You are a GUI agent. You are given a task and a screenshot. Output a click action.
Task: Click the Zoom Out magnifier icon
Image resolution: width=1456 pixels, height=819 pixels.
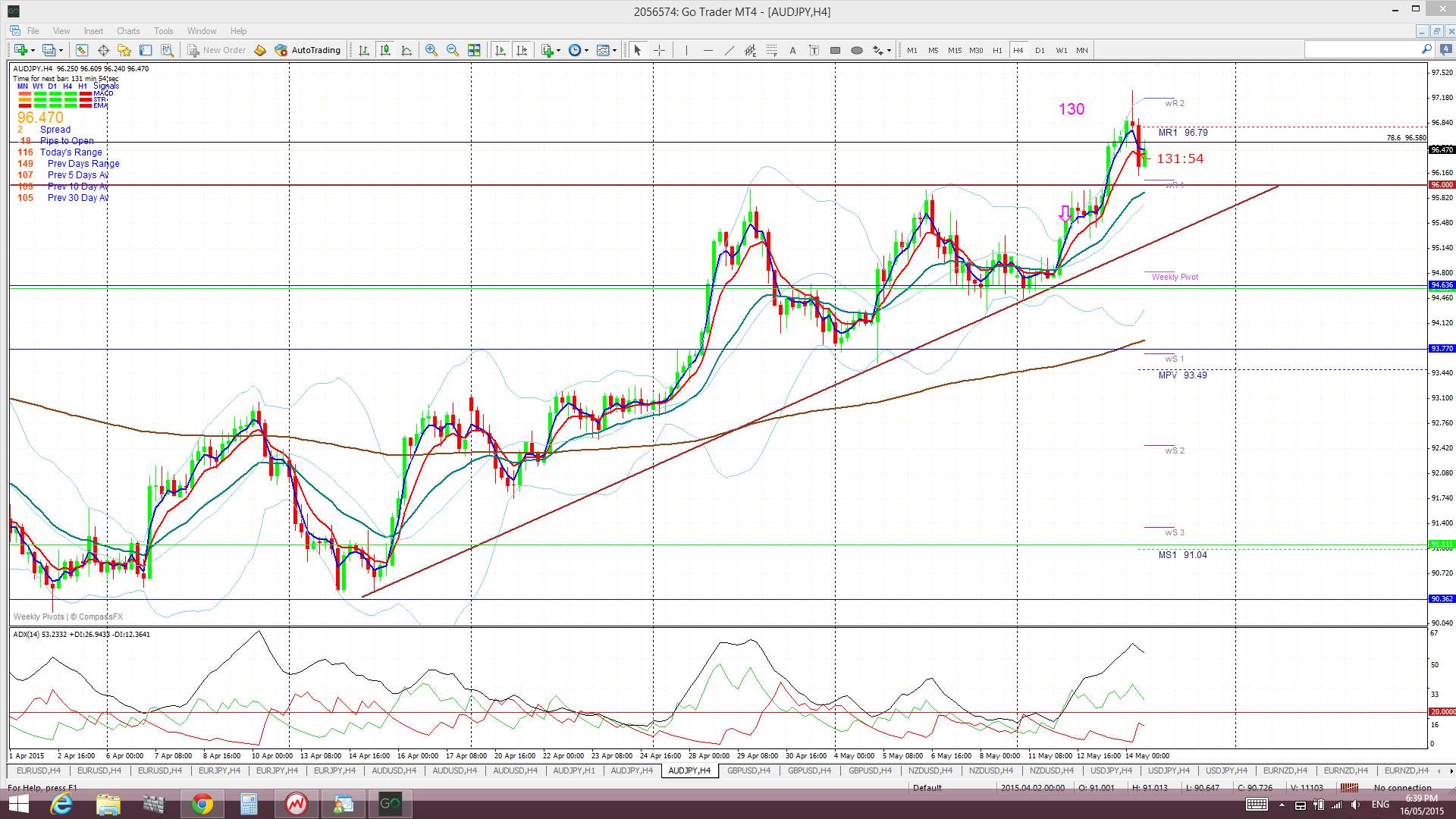[453, 50]
